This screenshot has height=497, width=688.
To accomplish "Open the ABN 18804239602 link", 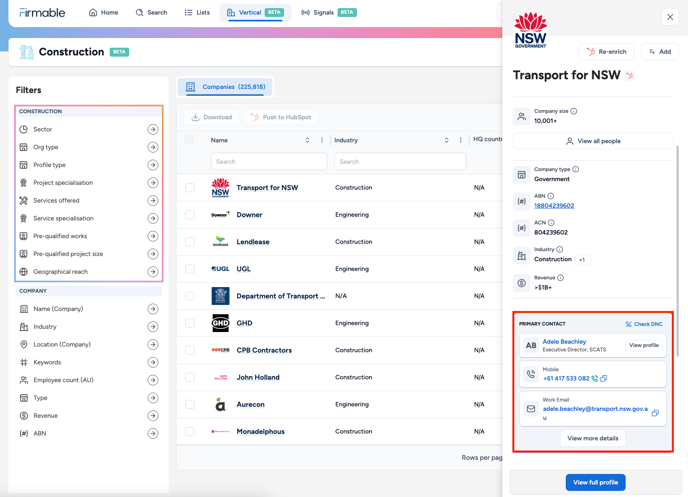I will (554, 206).
